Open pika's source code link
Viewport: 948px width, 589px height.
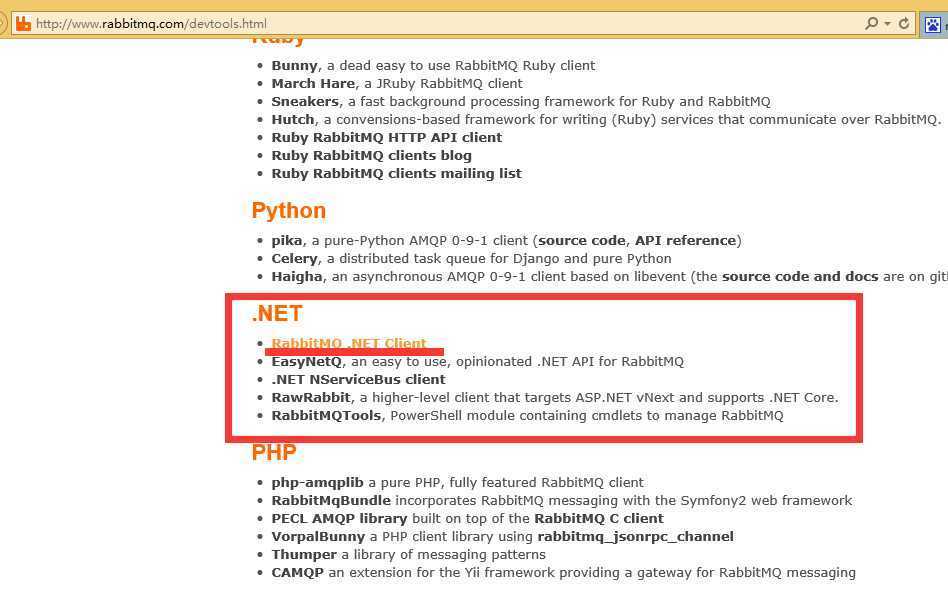pos(582,241)
